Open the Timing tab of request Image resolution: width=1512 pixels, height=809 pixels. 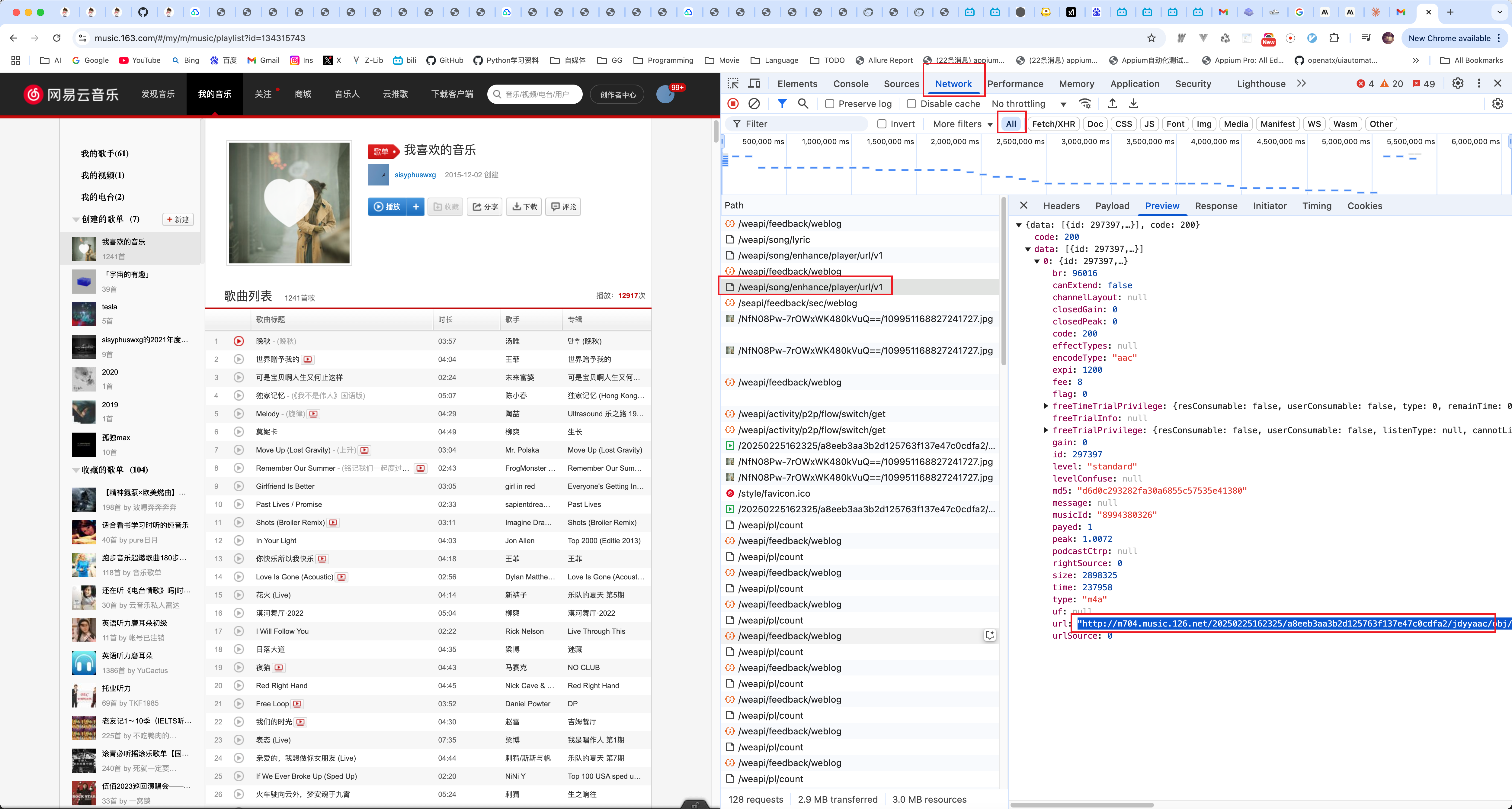click(1317, 205)
